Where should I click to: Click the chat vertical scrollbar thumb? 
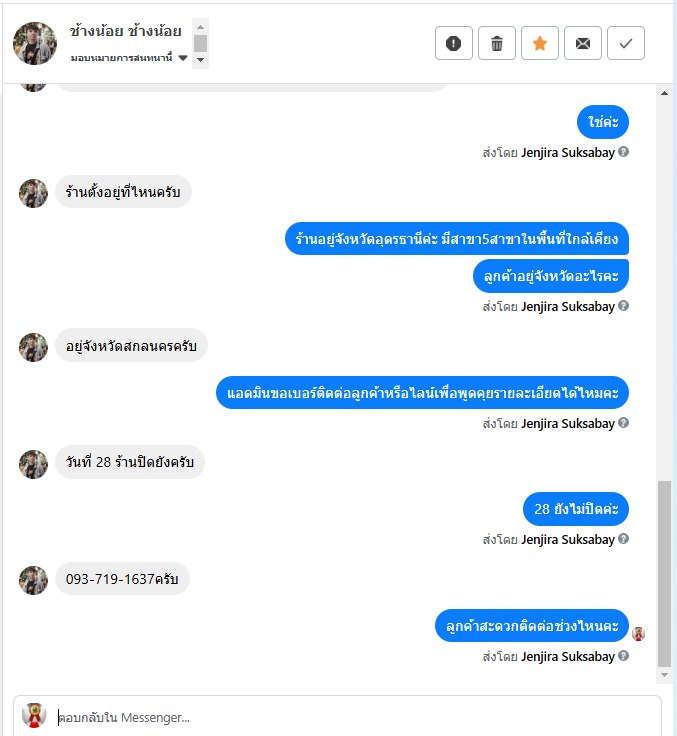[x=664, y=573]
